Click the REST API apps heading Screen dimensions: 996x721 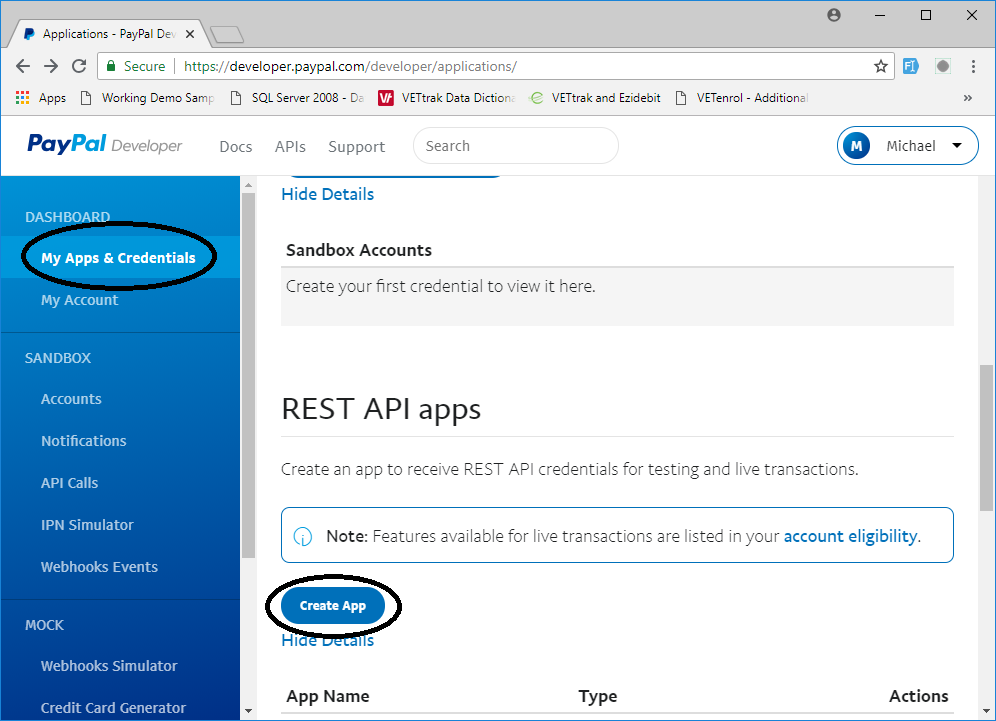381,409
